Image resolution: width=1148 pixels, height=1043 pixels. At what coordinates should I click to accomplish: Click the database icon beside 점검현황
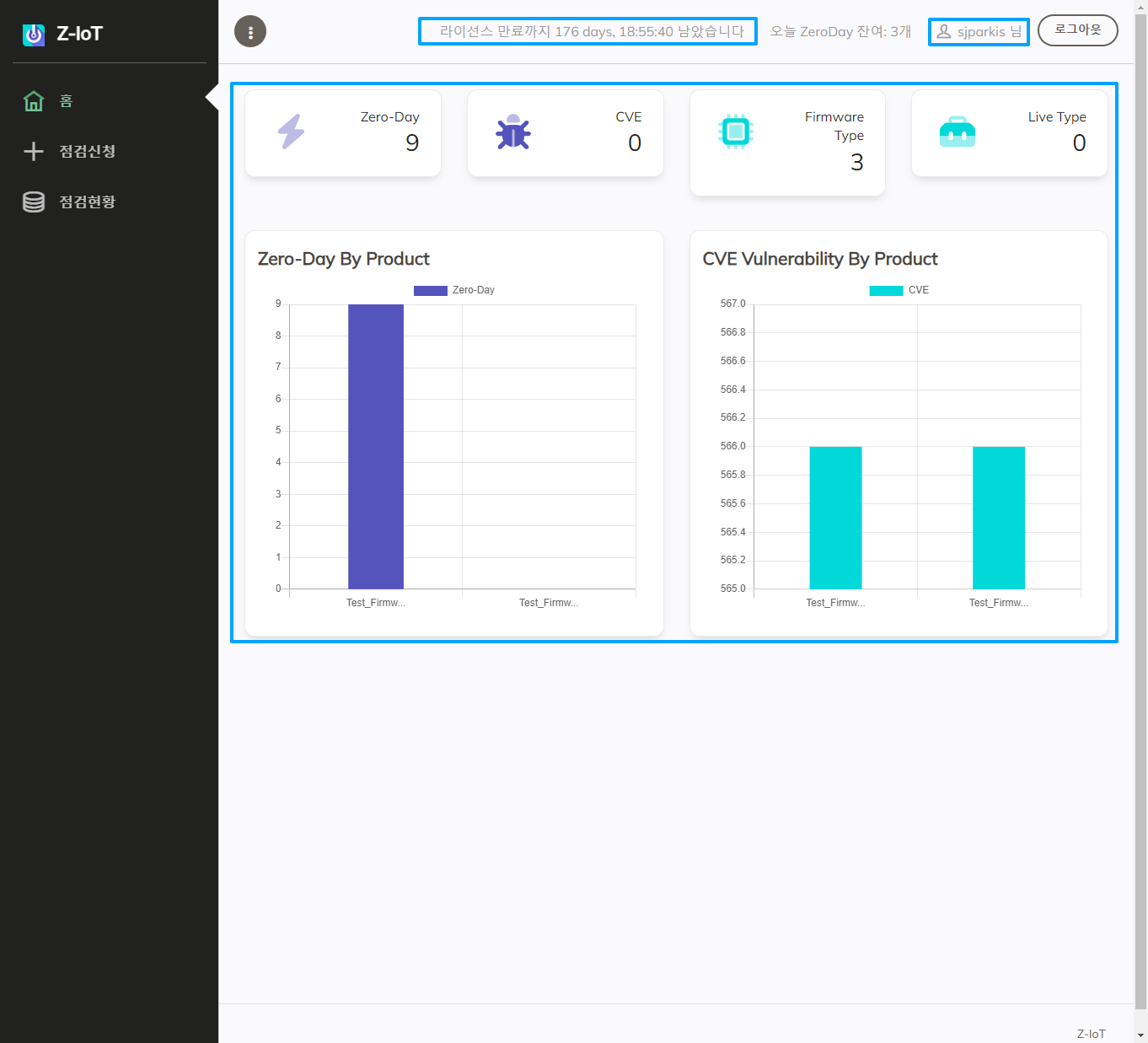click(x=34, y=202)
